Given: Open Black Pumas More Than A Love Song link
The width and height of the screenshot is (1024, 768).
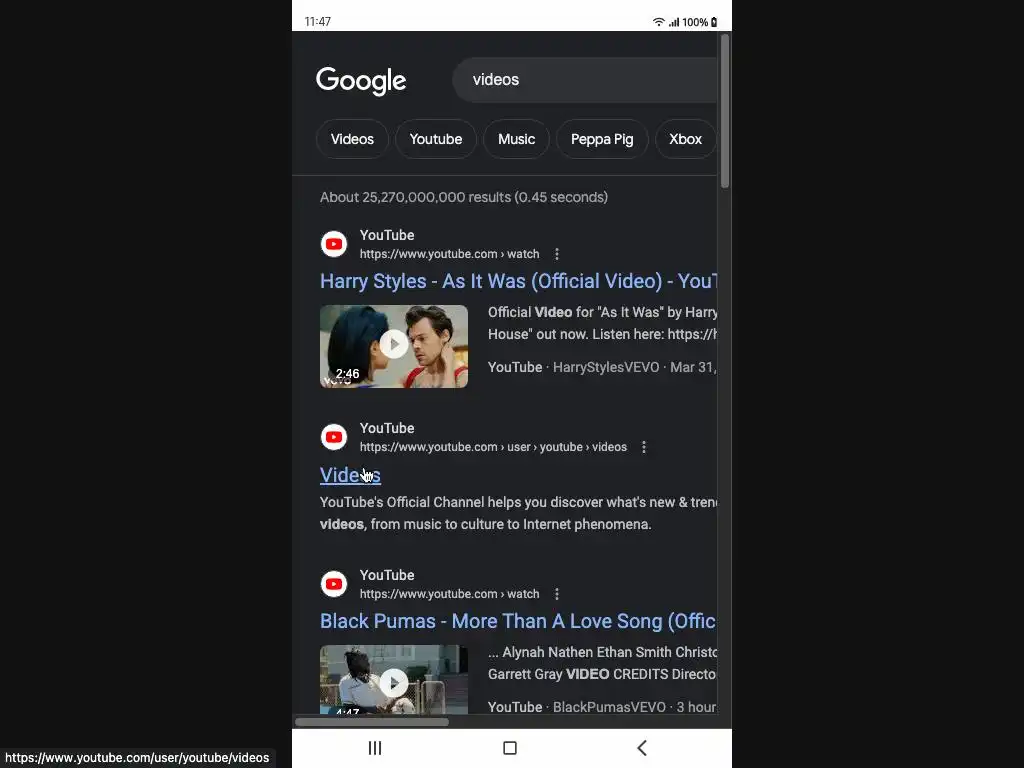Looking at the screenshot, I should [x=519, y=621].
